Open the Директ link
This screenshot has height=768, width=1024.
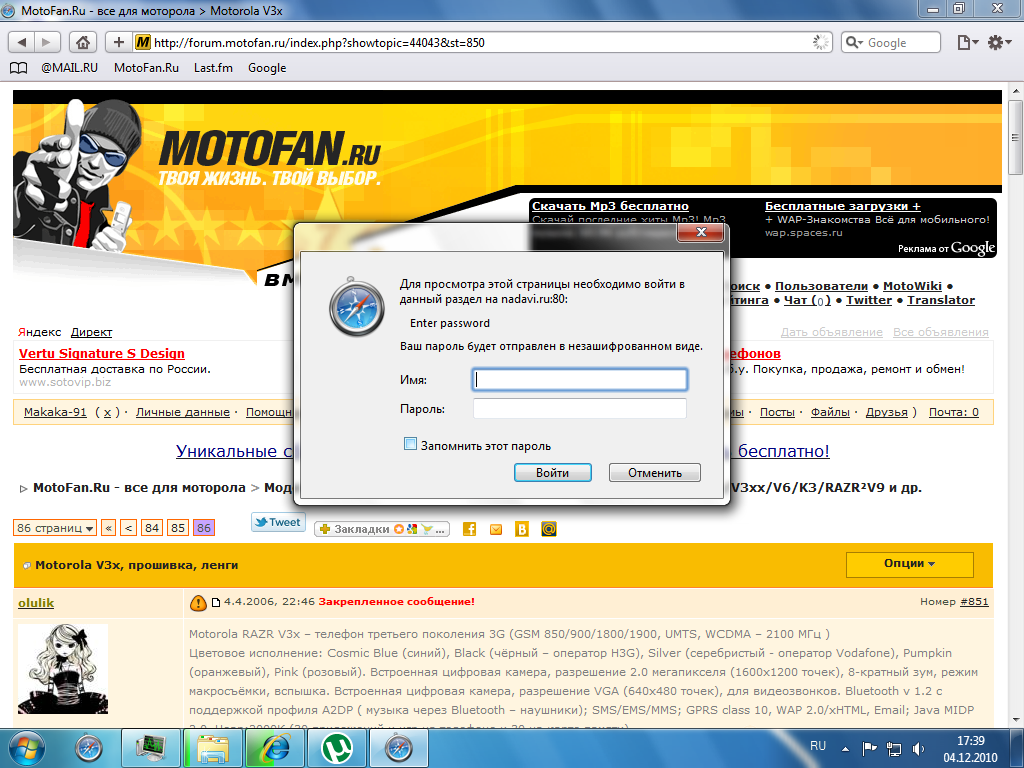pos(91,332)
